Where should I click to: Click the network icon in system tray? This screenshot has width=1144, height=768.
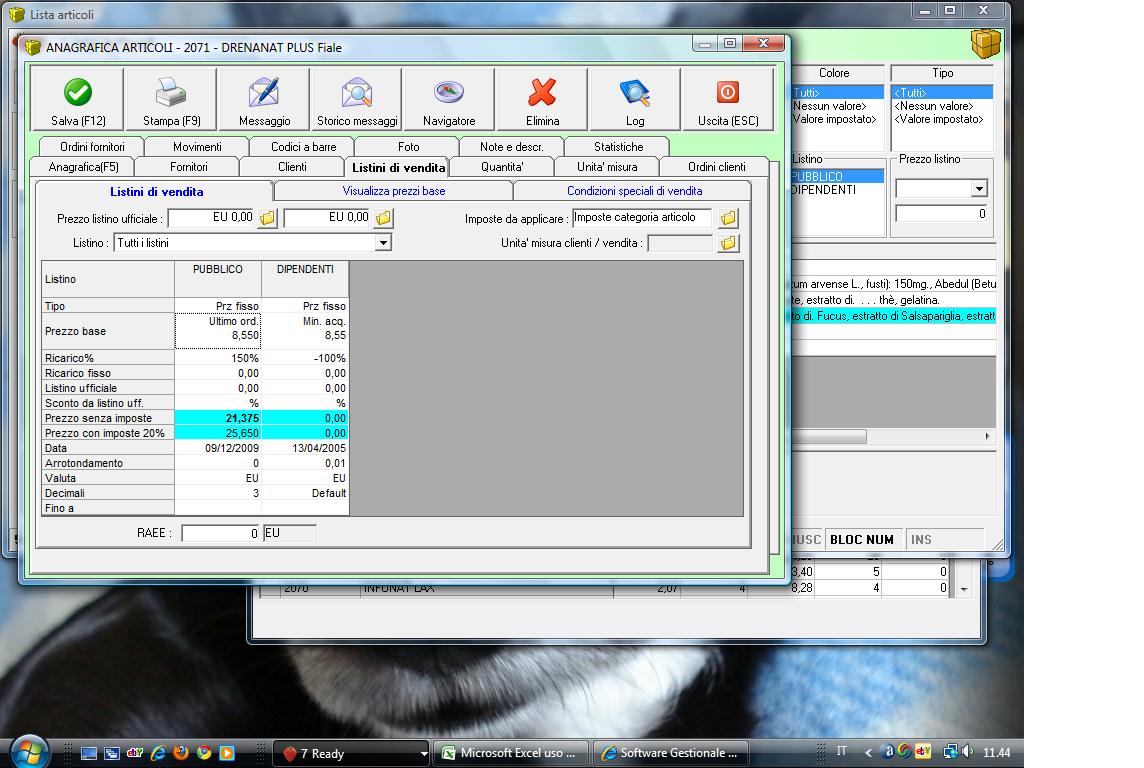(951, 751)
